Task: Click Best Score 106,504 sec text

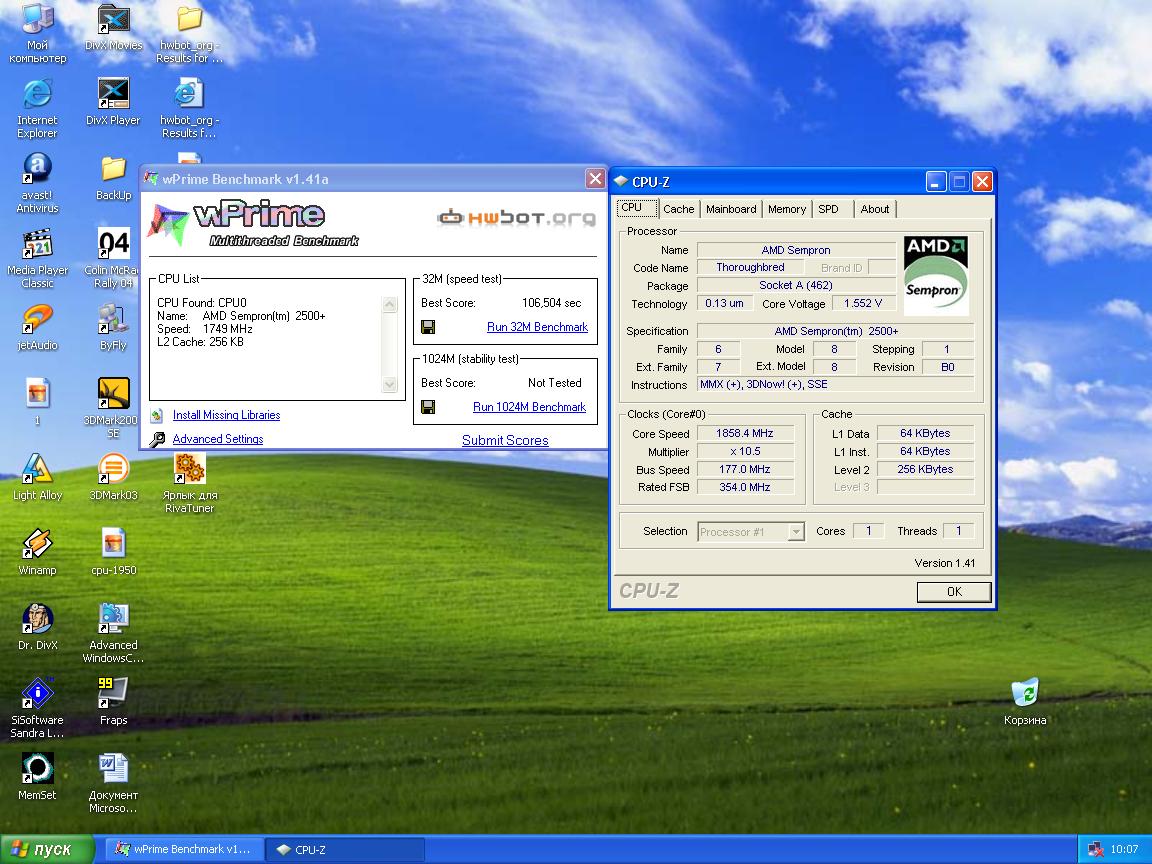Action: pyautogui.click(x=551, y=303)
